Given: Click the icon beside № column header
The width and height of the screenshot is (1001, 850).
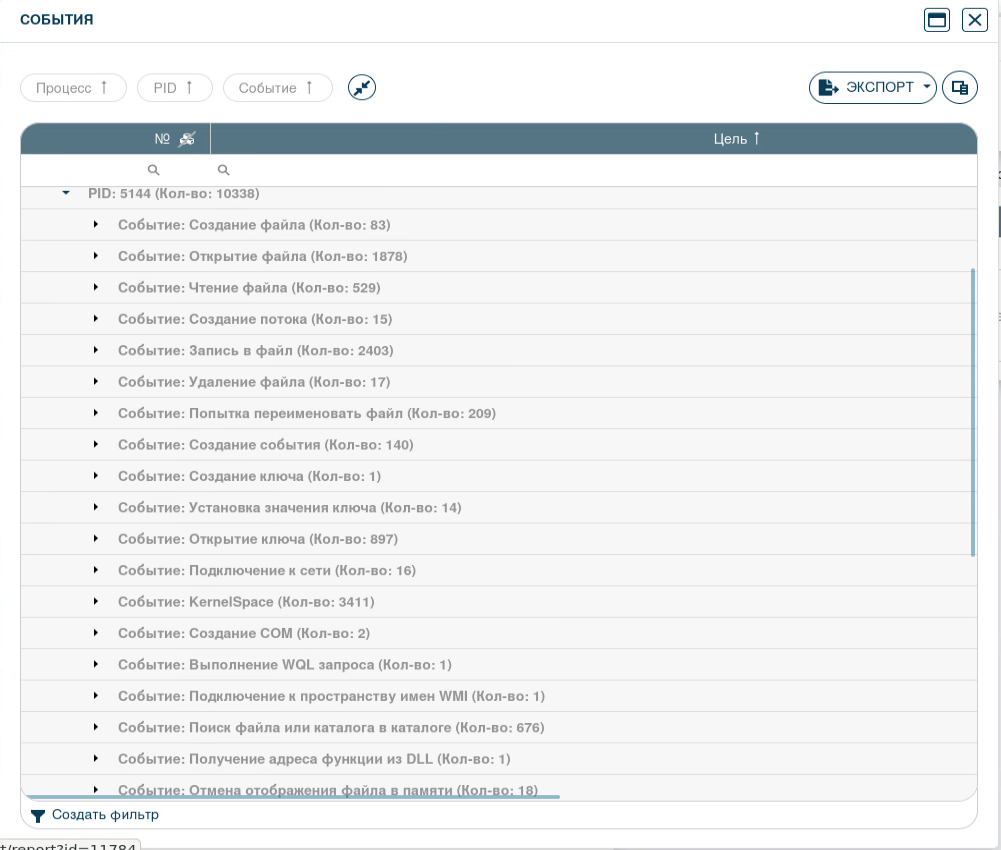Looking at the screenshot, I should [x=187, y=139].
